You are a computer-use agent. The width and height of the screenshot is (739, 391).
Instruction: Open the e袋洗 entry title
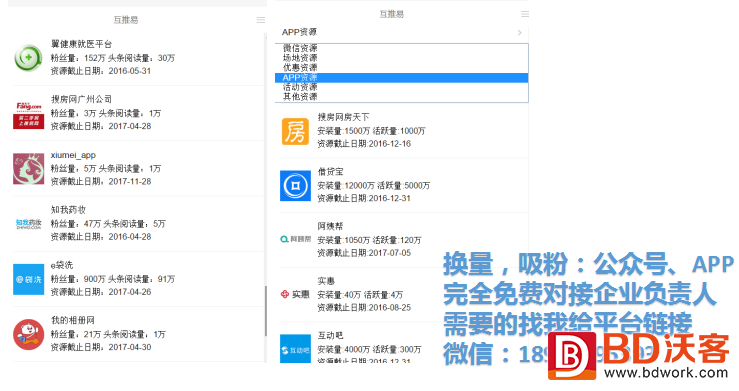(x=62, y=265)
